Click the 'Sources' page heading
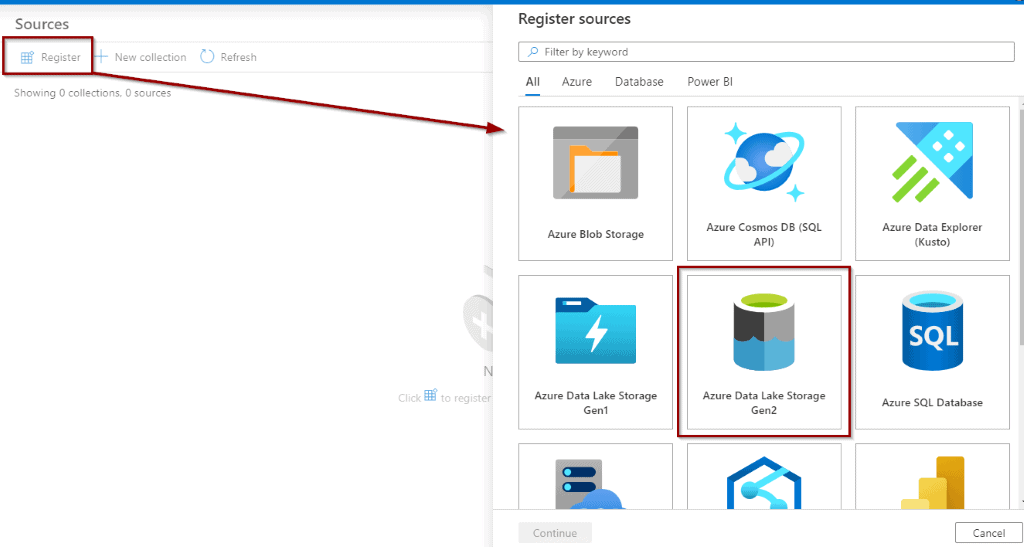Screen dimensions: 1024x547 (x=42, y=25)
